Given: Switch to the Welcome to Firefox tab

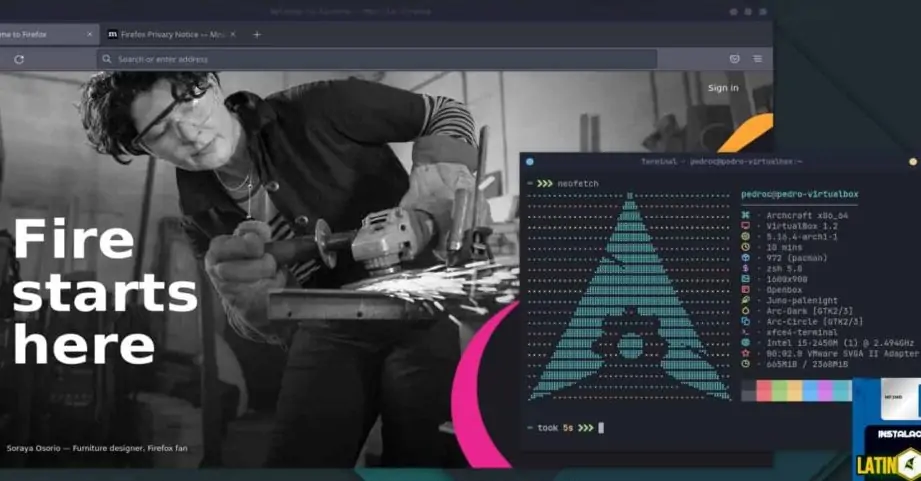Looking at the screenshot, I should pos(47,35).
